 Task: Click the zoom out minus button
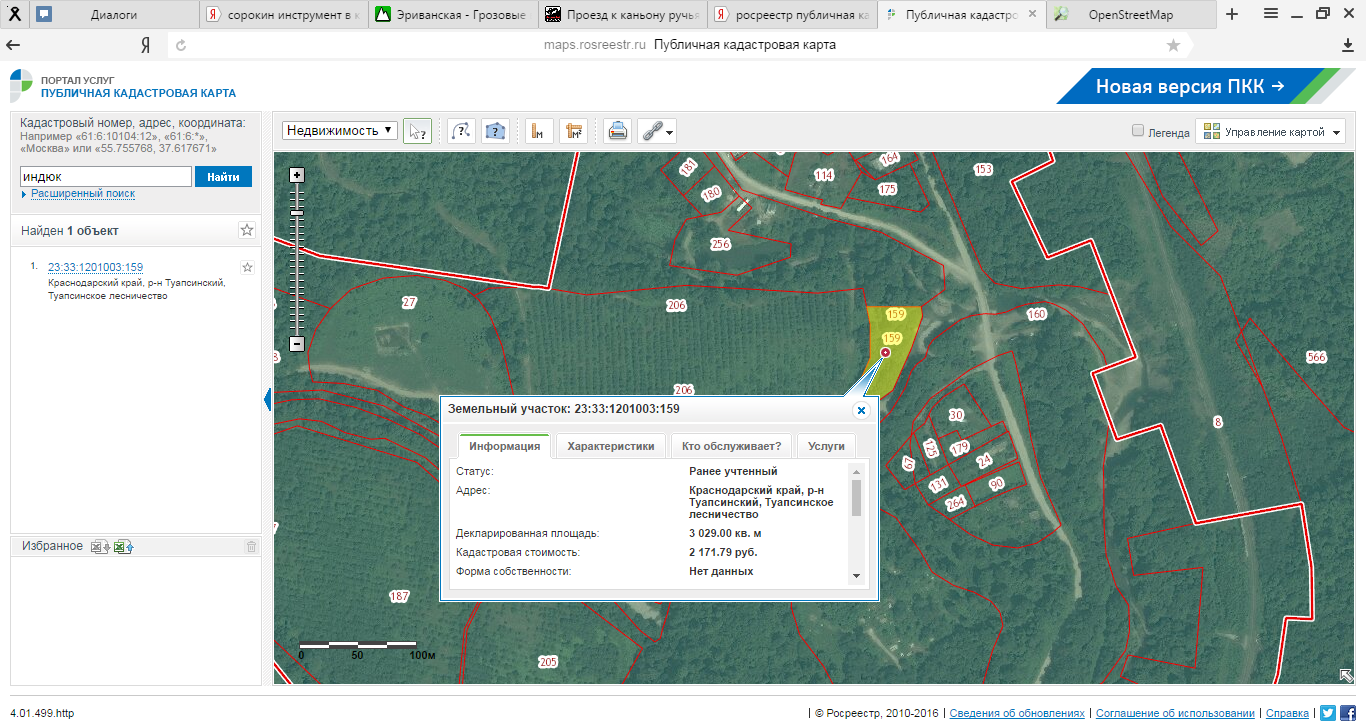click(296, 343)
